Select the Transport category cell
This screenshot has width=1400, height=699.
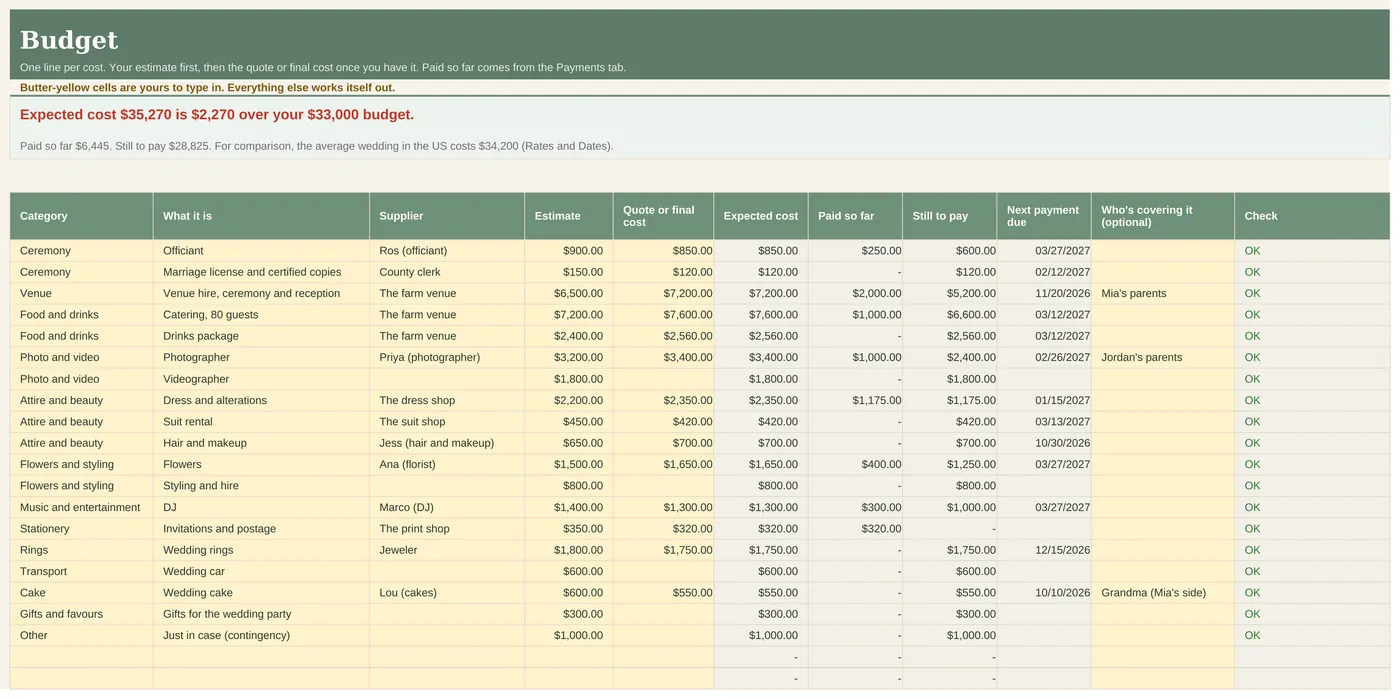pos(81,572)
